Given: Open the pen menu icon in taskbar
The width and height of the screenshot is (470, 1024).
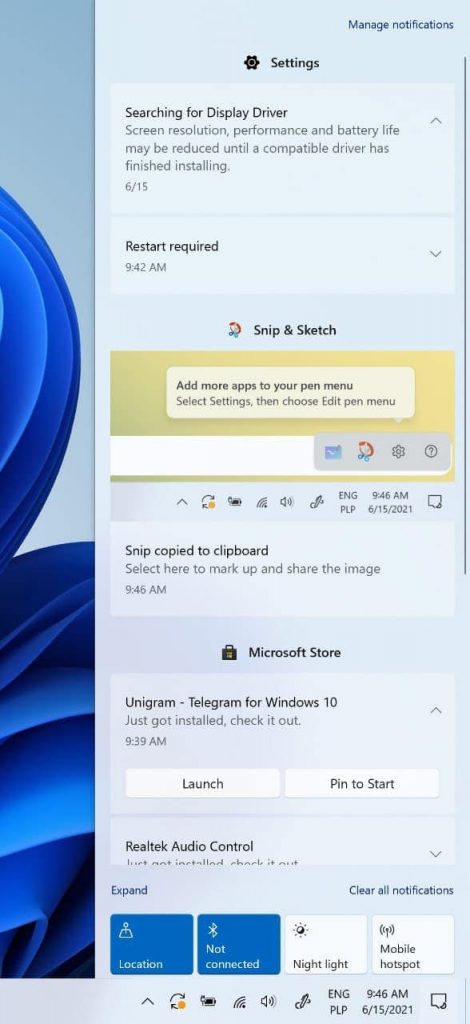Looking at the screenshot, I should coord(302,1001).
